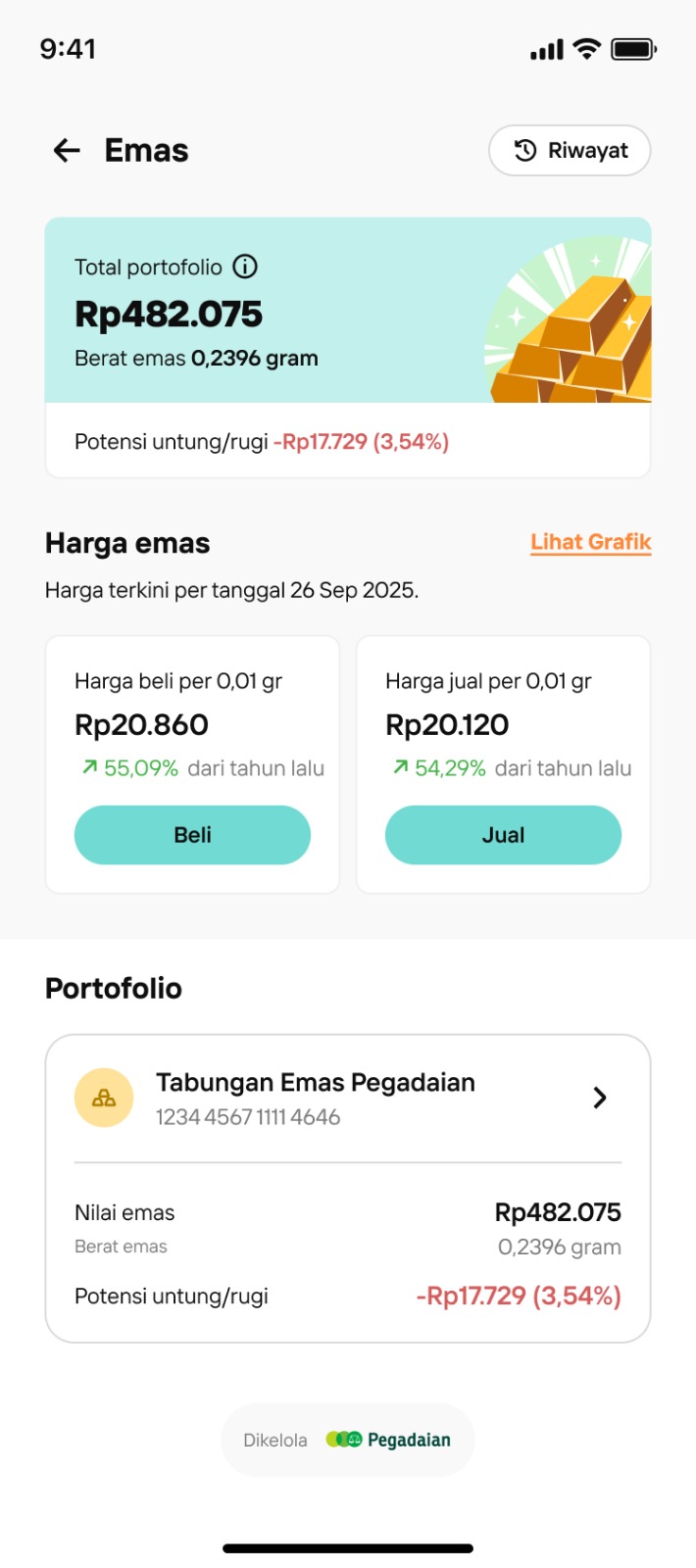Tap the Harga jual price Rp20.120
This screenshot has height=1568, width=696.
coord(447,724)
